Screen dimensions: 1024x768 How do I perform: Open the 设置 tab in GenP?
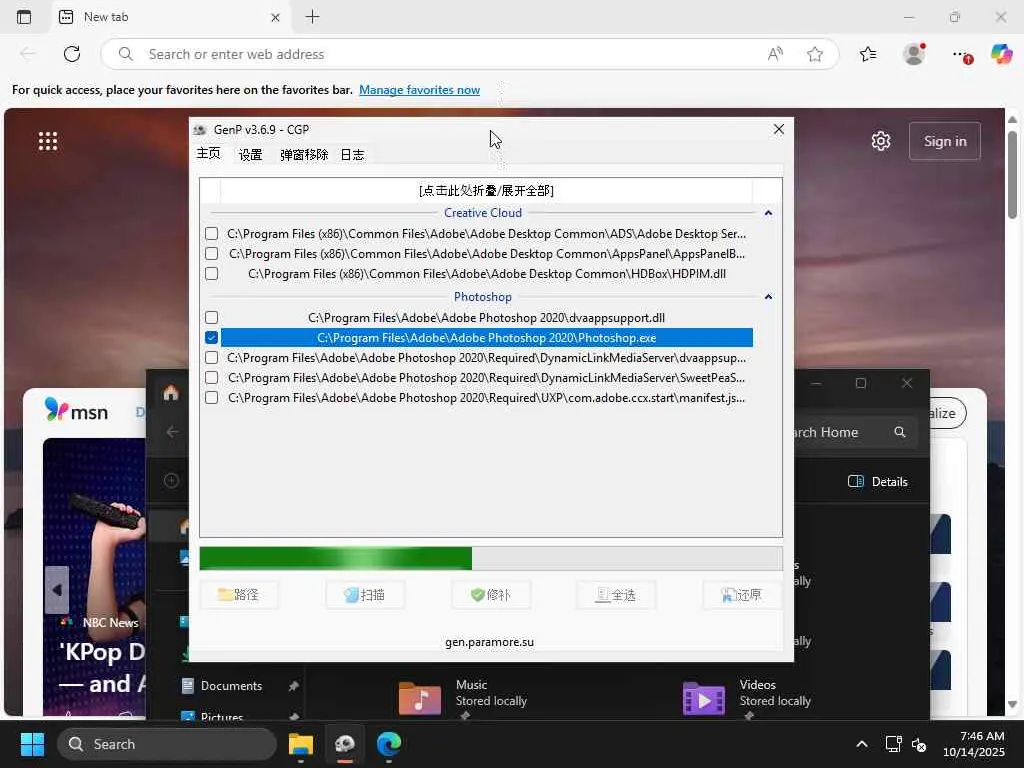tap(250, 155)
